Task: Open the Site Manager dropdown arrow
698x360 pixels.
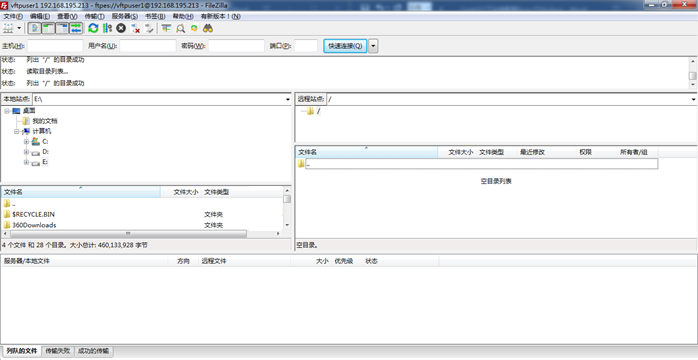Action: (x=19, y=28)
